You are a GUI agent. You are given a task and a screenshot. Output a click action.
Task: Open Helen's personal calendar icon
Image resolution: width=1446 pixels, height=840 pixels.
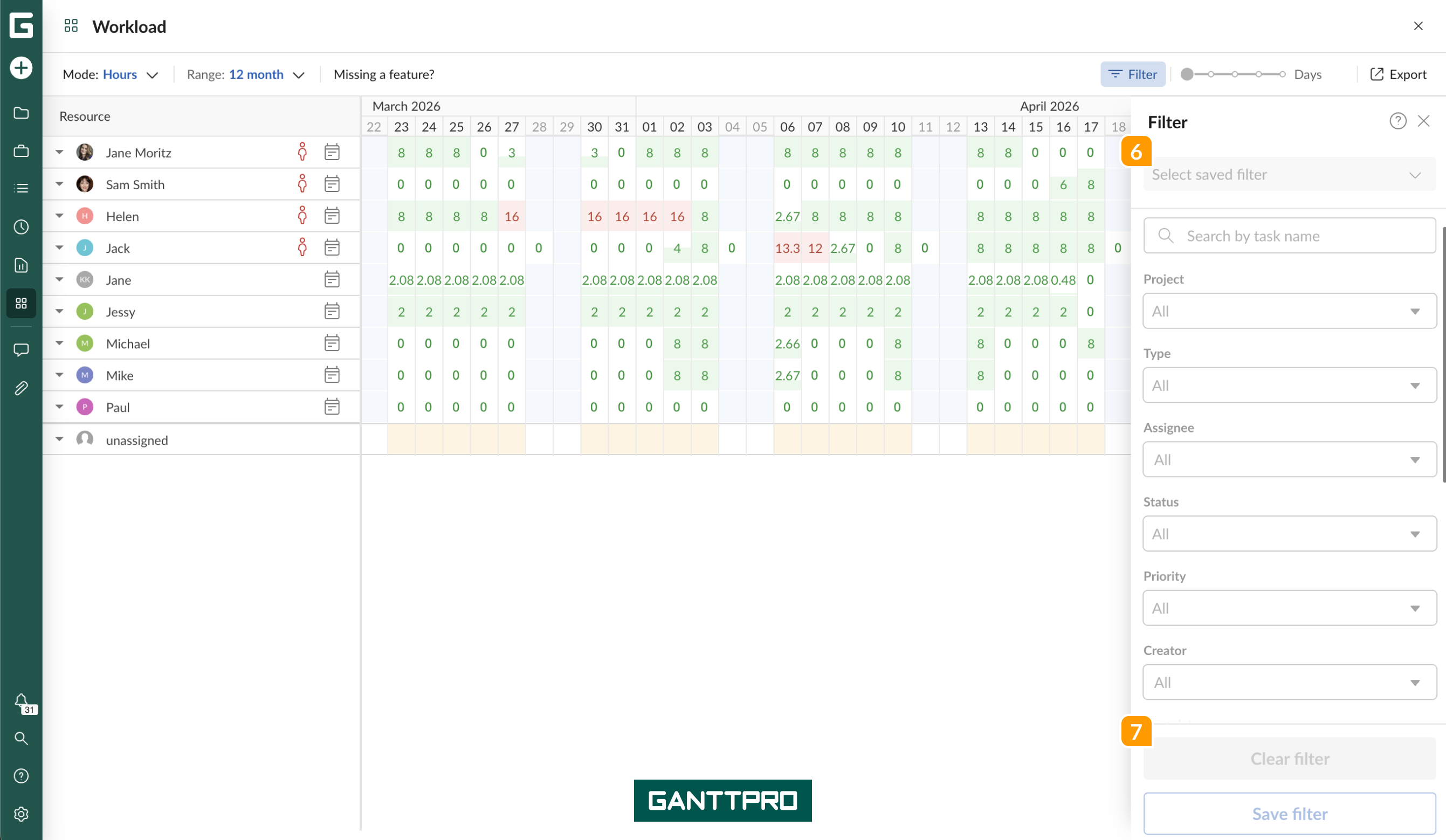(x=332, y=216)
